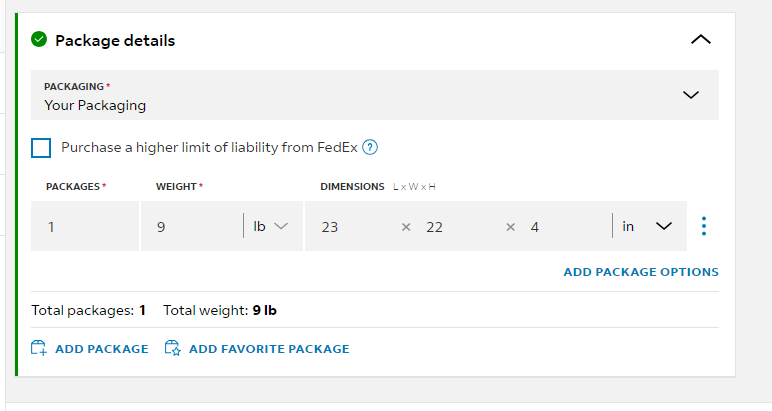Enable Purchase higher limit of liability checkbox
The height and width of the screenshot is (411, 772).
click(41, 148)
